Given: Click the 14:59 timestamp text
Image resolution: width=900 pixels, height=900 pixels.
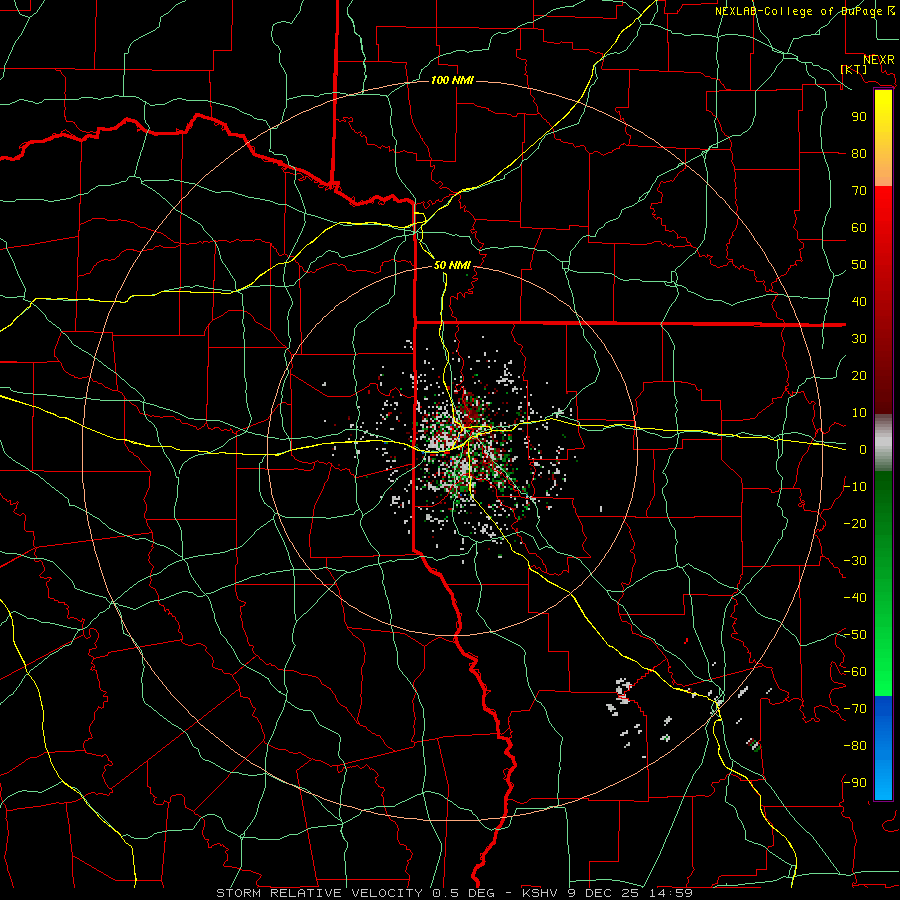Looking at the screenshot, I should point(671,893).
